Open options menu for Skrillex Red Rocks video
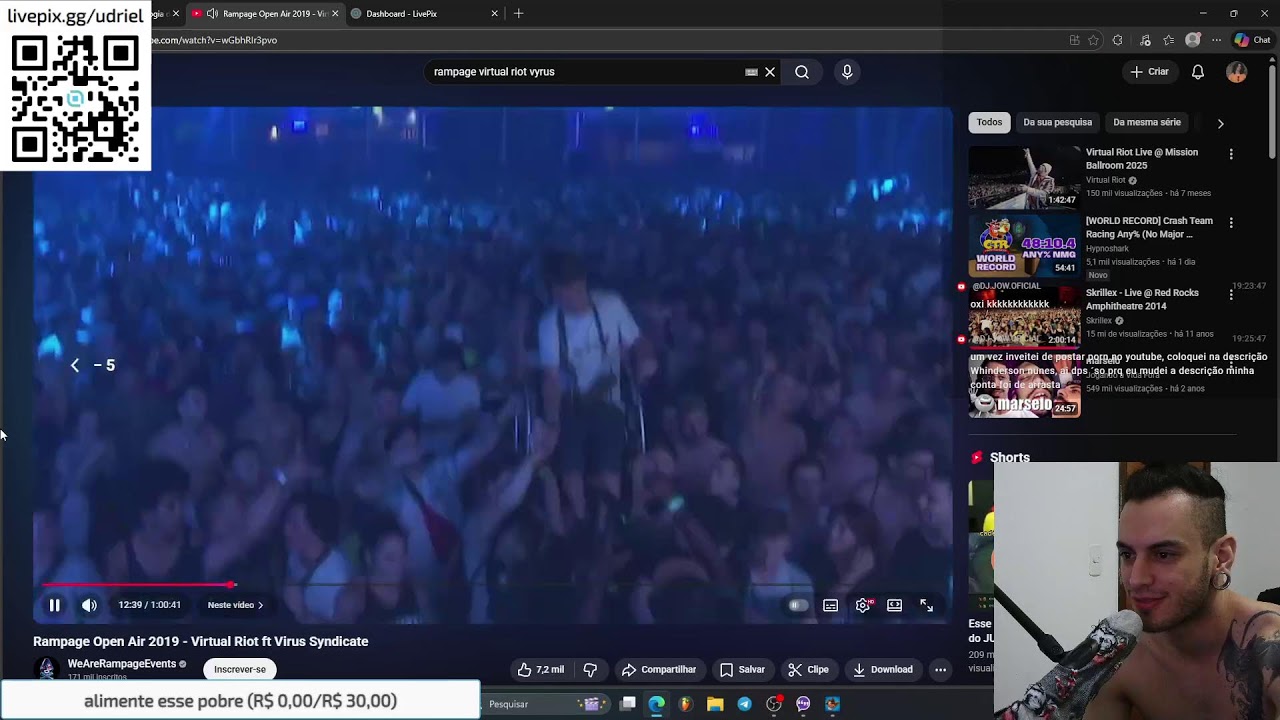 1231,294
